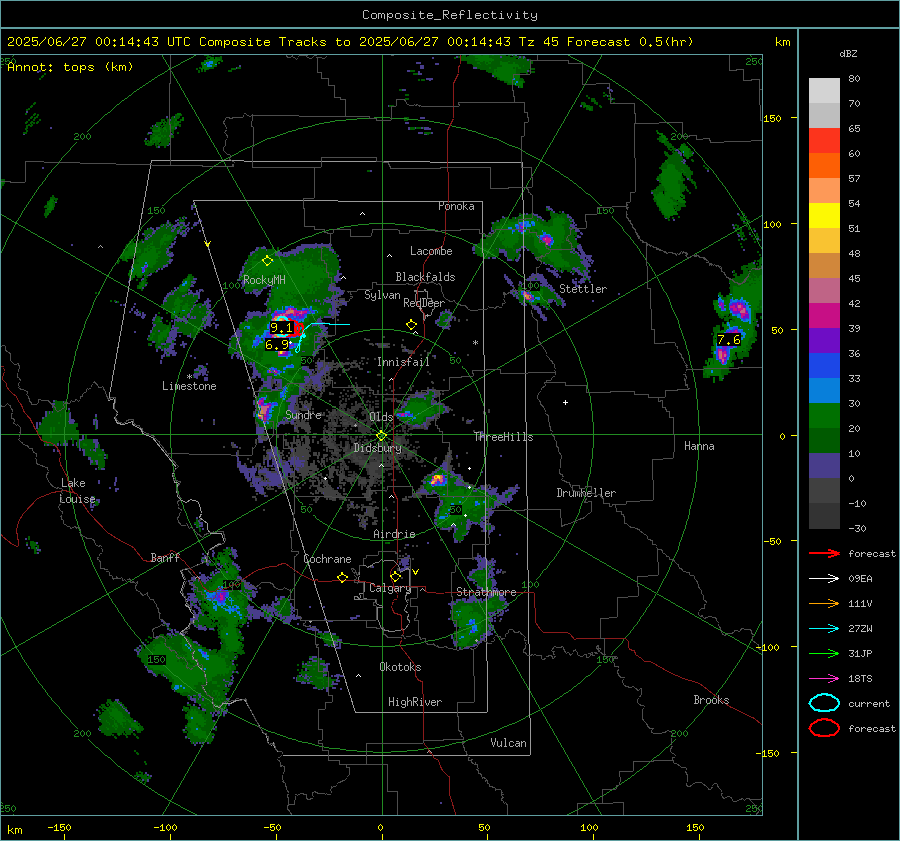Click the Lacombe city label

pos(431,251)
